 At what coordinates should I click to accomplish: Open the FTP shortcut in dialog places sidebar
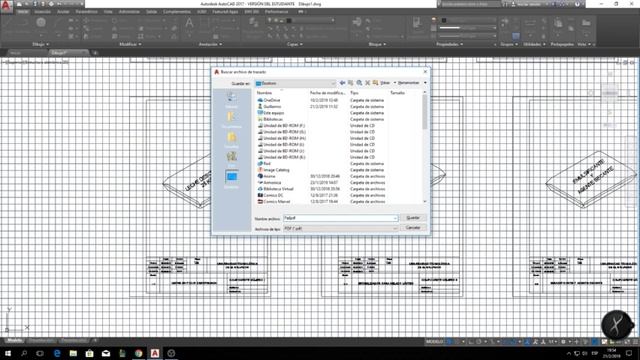[x=231, y=158]
